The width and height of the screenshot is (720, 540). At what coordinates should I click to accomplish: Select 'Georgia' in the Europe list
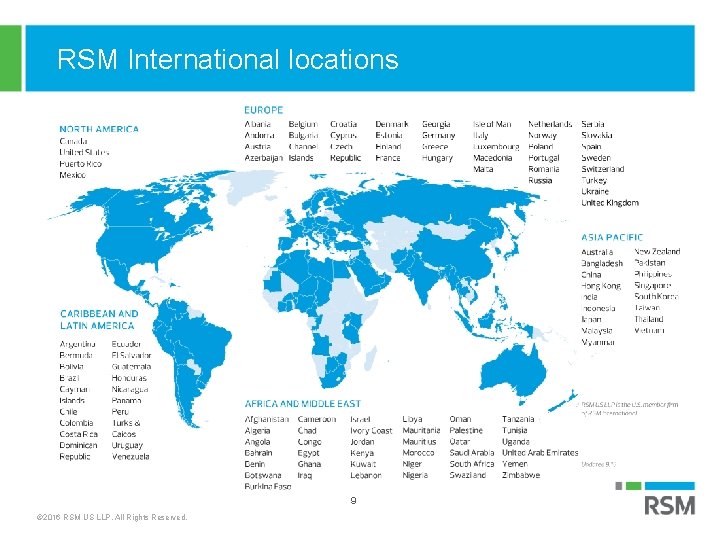coord(436,124)
